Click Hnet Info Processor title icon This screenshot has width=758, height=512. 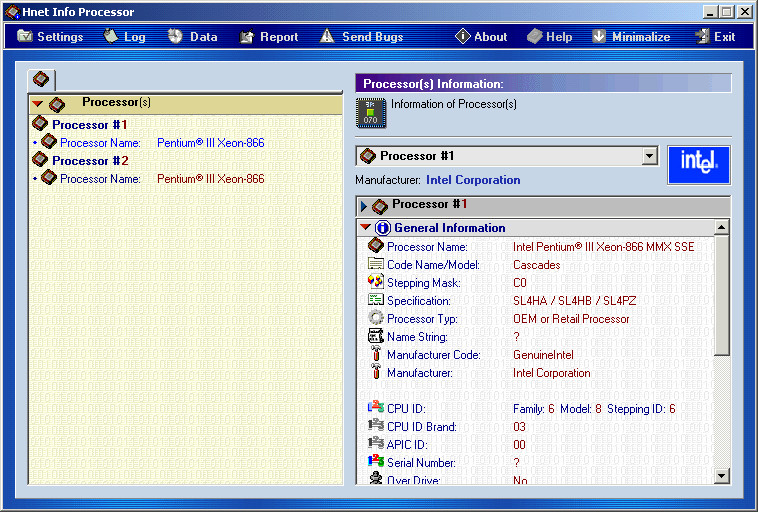12,12
